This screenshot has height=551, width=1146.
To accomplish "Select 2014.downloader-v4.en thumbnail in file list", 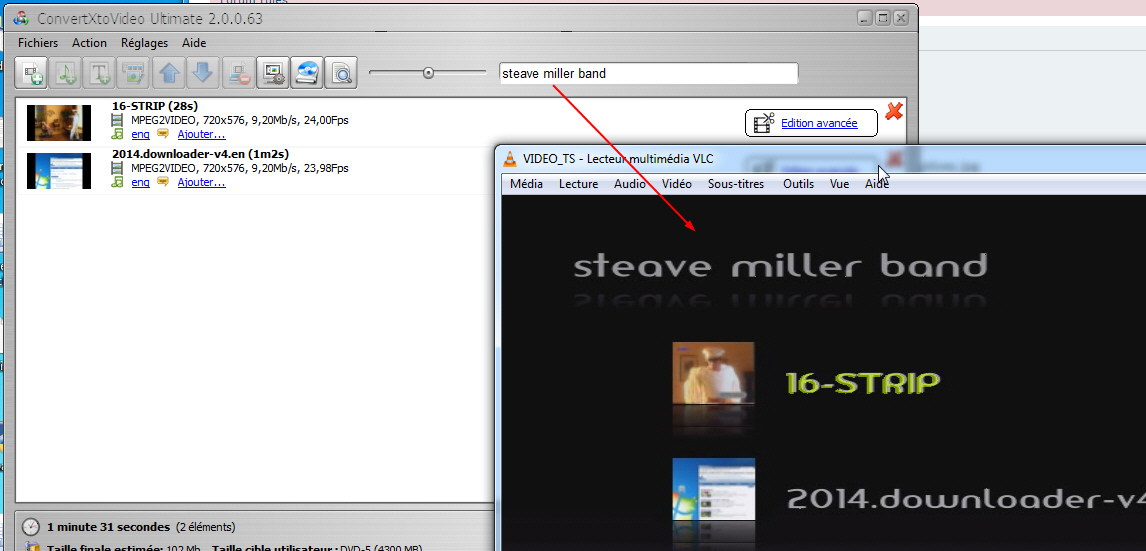I will (58, 171).
